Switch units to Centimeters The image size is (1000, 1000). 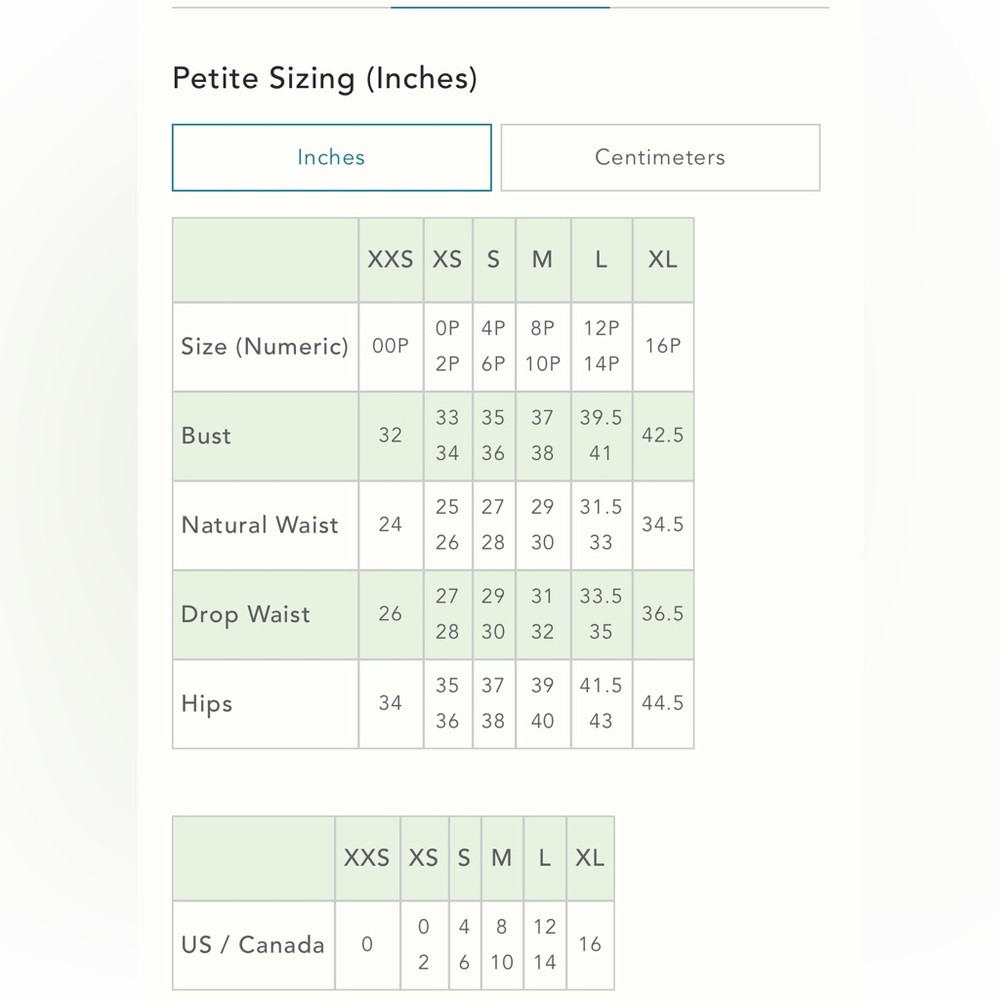pos(660,158)
